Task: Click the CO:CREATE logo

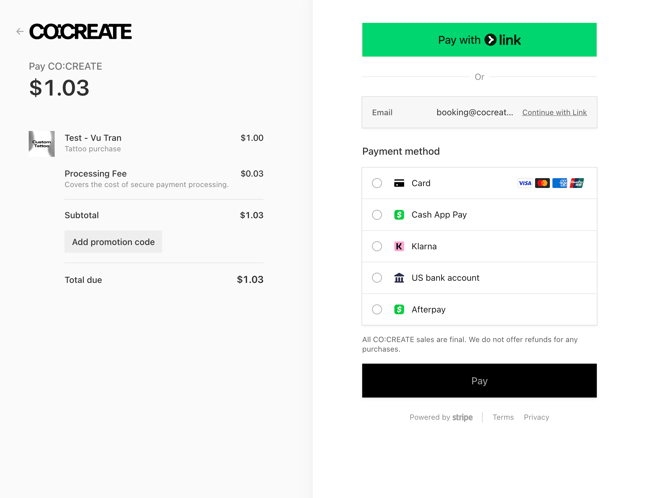Action: (x=80, y=32)
